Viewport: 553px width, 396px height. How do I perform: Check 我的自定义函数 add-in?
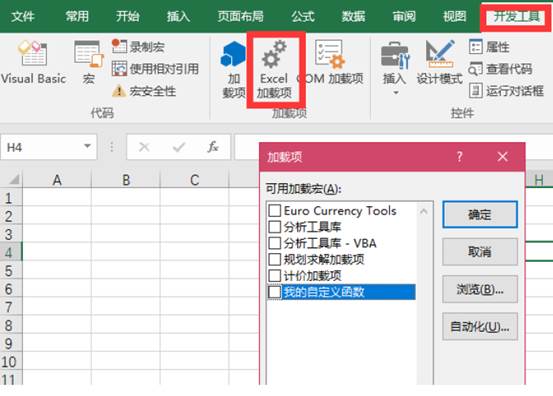click(274, 292)
